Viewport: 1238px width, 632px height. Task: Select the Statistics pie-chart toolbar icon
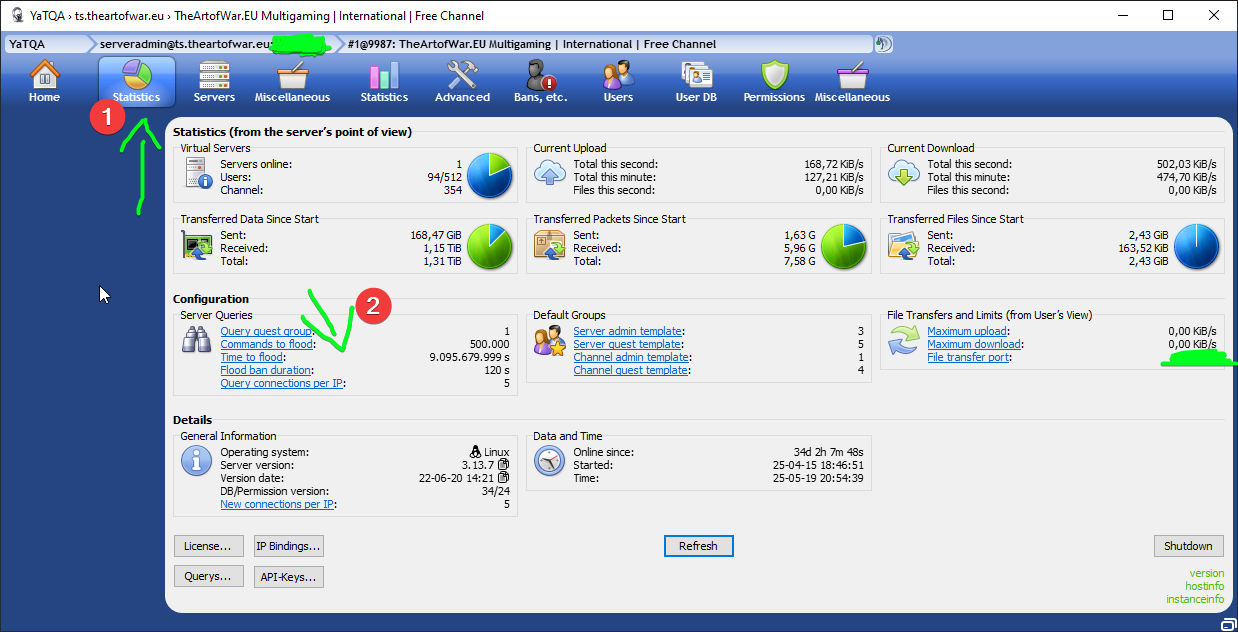pos(137,82)
